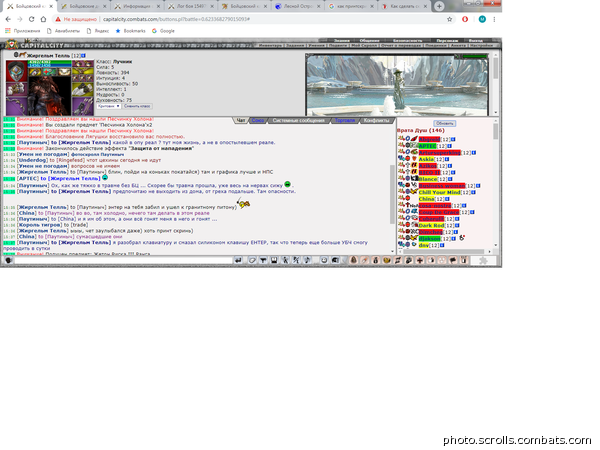This screenshot has height=450, width=600.
Task: Click the browser home button
Action: pos(43,19)
